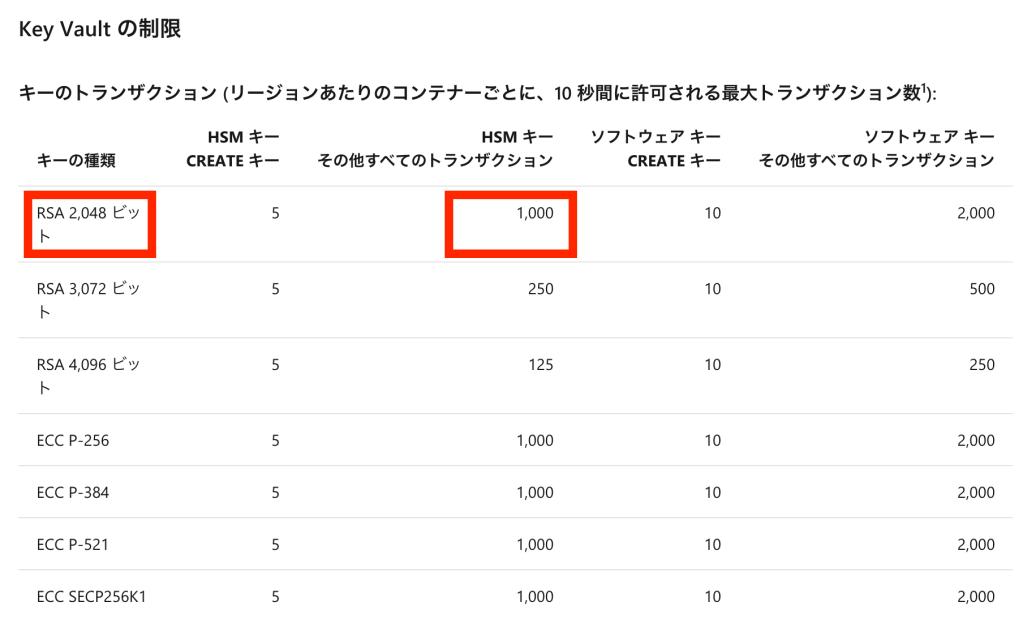Select the "キーの種類" column header
Viewport: 1023px width, 628px height.
[75, 160]
